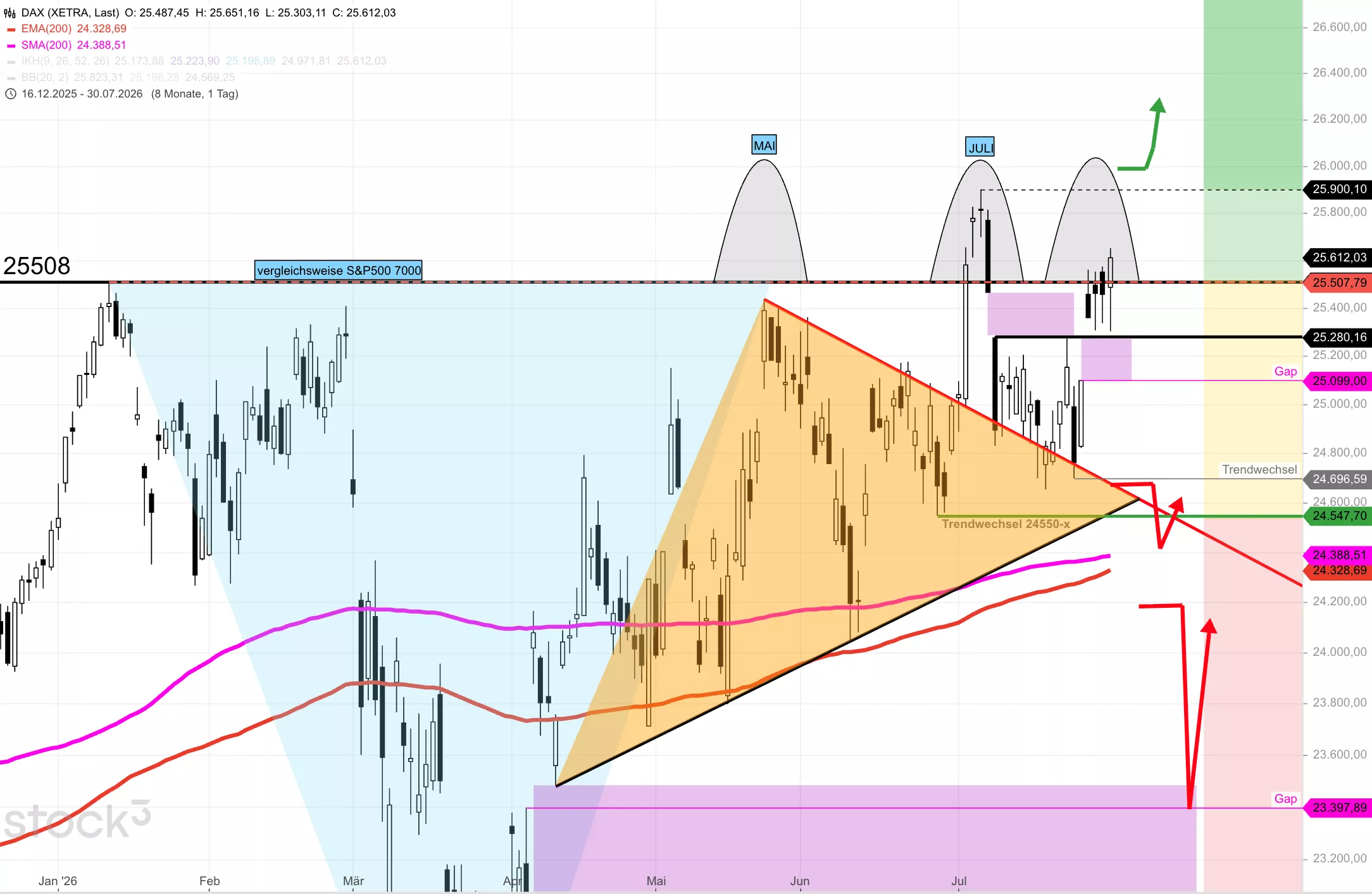The height and width of the screenshot is (894, 1372).
Task: Click the 'Trendwechsel 24550-x' annotation text
Action: (1006, 524)
